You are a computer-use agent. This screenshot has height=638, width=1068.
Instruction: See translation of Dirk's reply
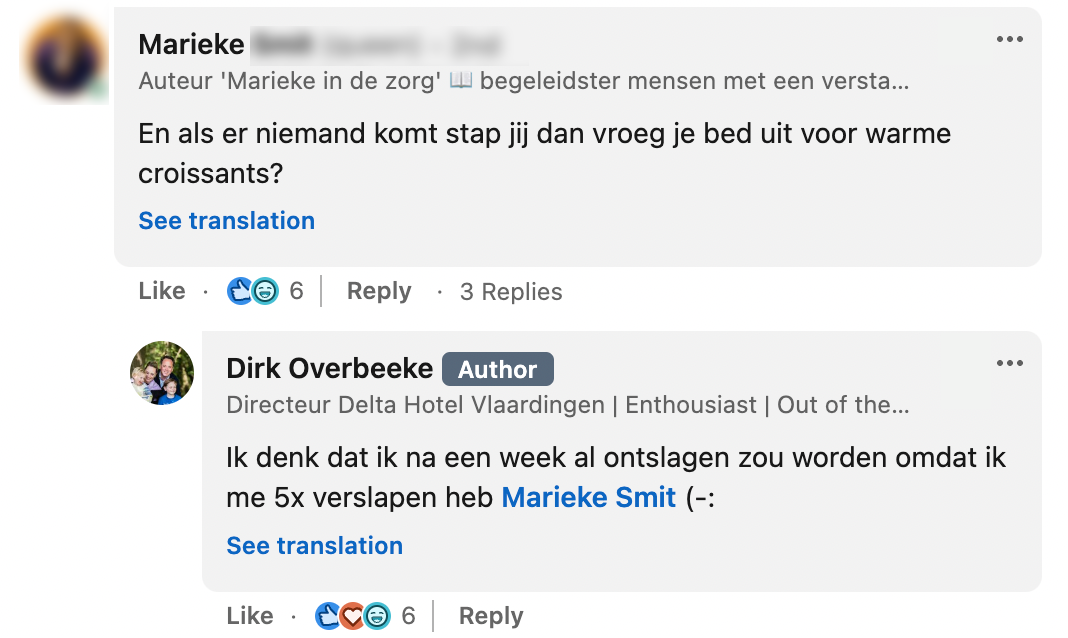(x=314, y=545)
